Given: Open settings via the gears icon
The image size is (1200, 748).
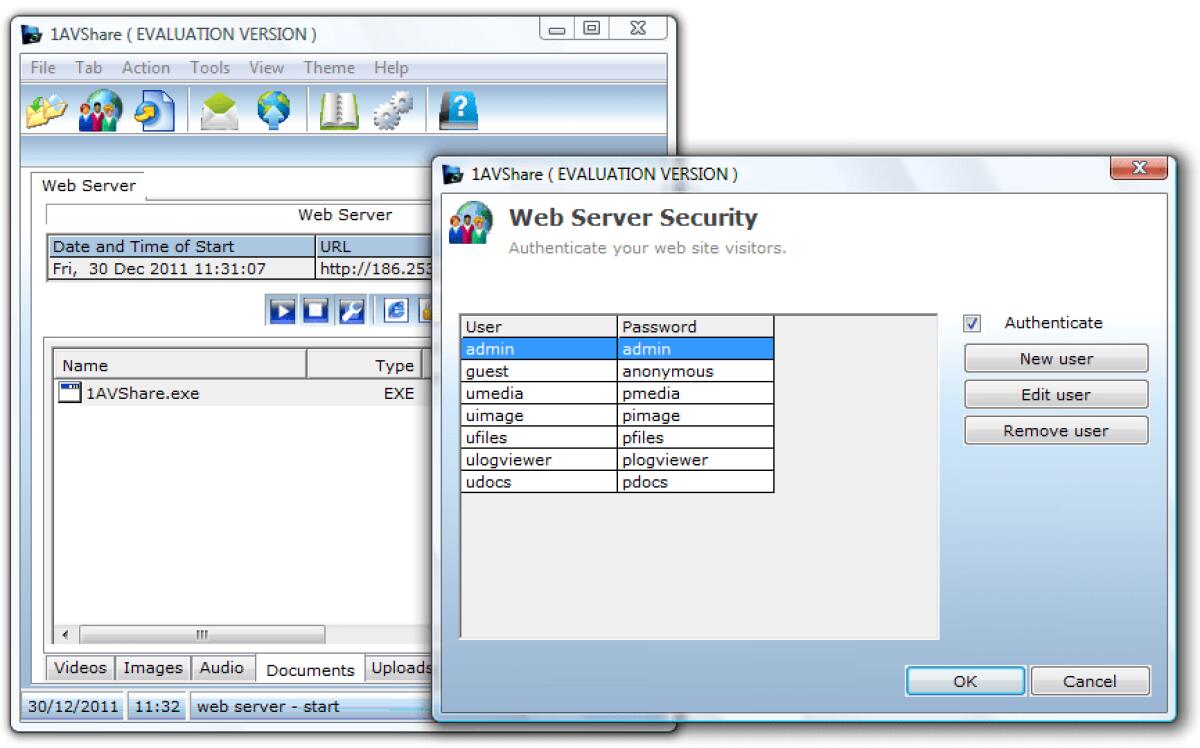Looking at the screenshot, I should click(x=392, y=110).
